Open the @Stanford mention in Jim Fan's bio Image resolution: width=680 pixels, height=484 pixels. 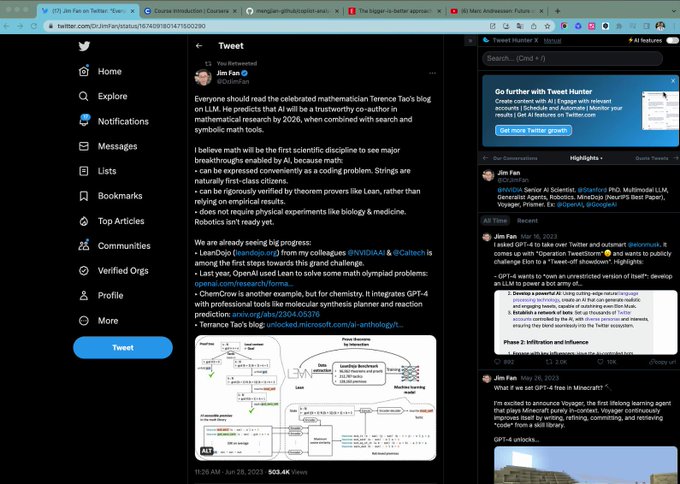click(592, 190)
